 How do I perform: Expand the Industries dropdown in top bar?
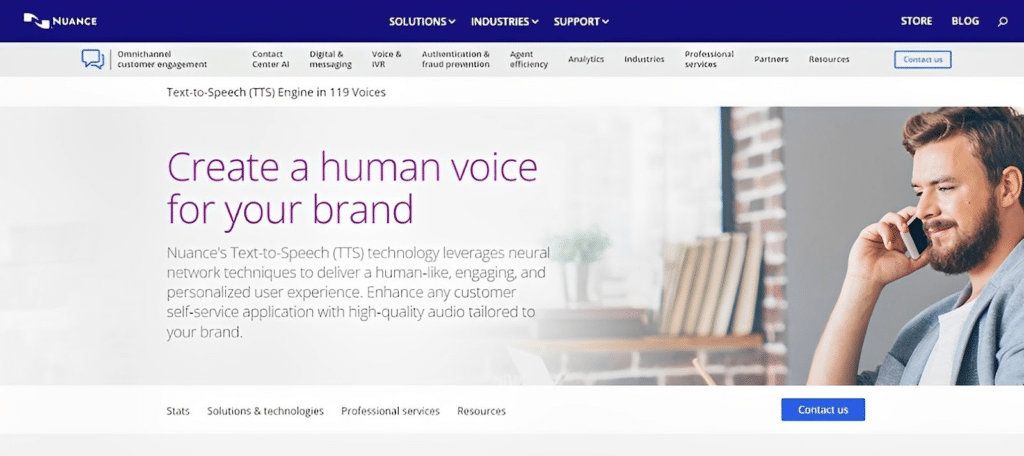pos(504,22)
